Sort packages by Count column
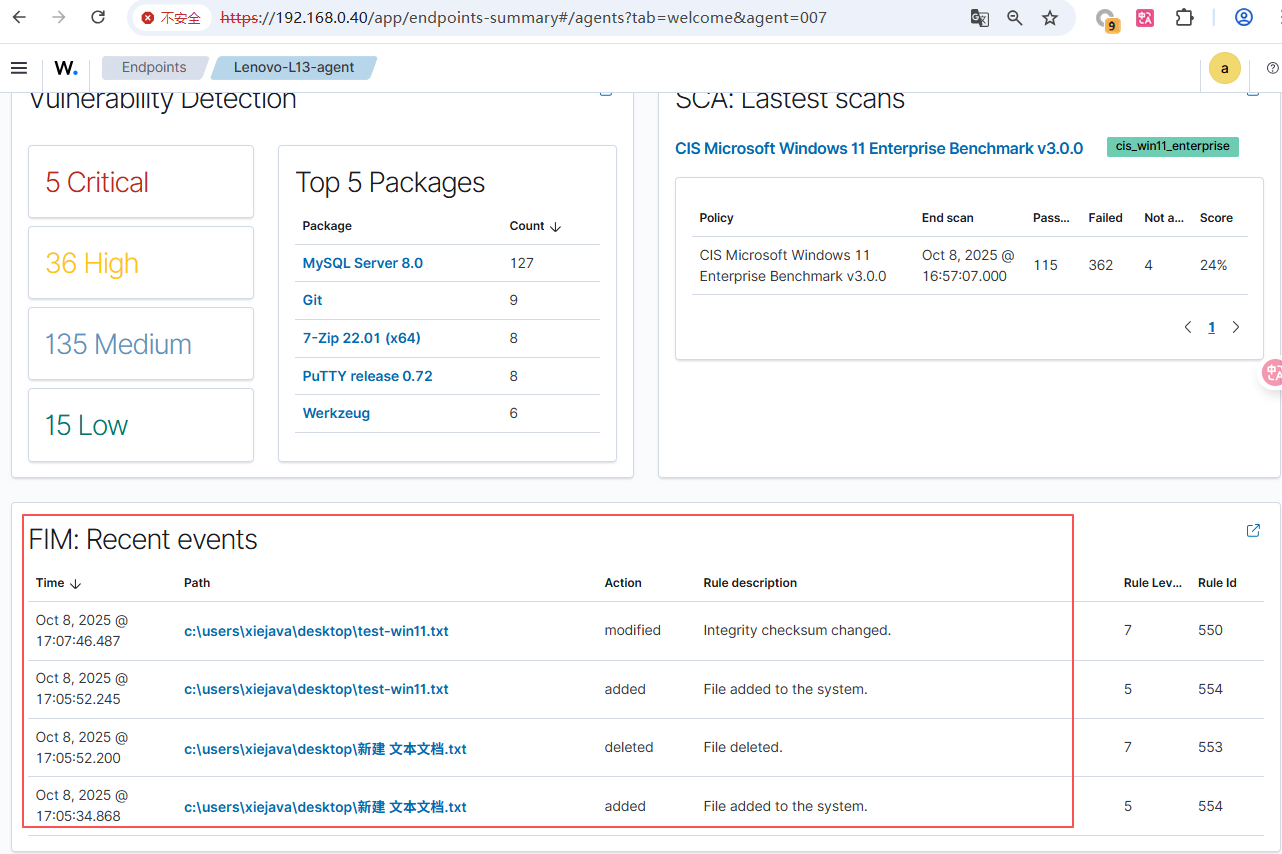Viewport: 1282px width, 854px height. 535,226
